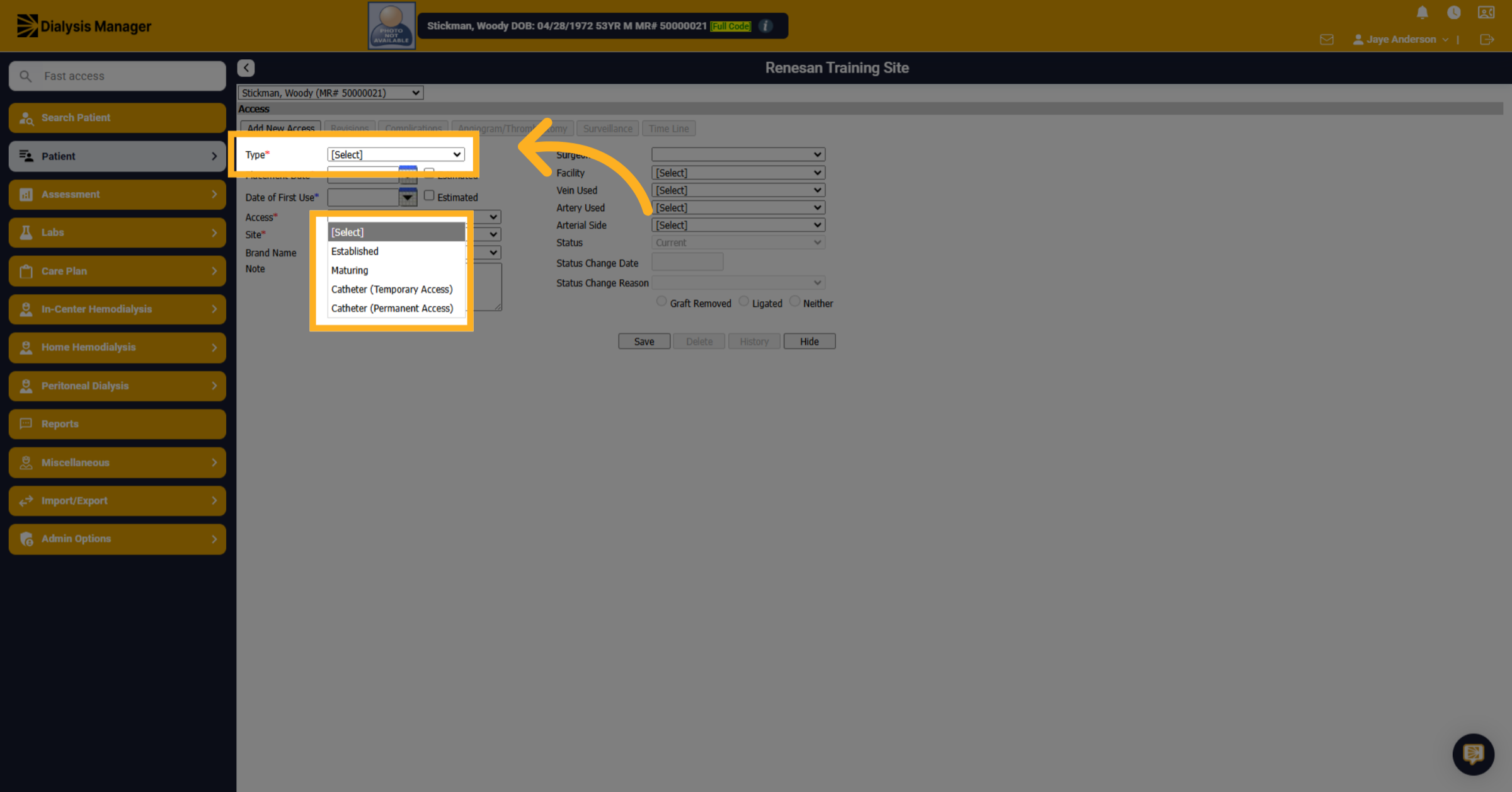This screenshot has width=1512, height=792.
Task: Click the Reports icon in sidebar
Action: tap(26, 424)
